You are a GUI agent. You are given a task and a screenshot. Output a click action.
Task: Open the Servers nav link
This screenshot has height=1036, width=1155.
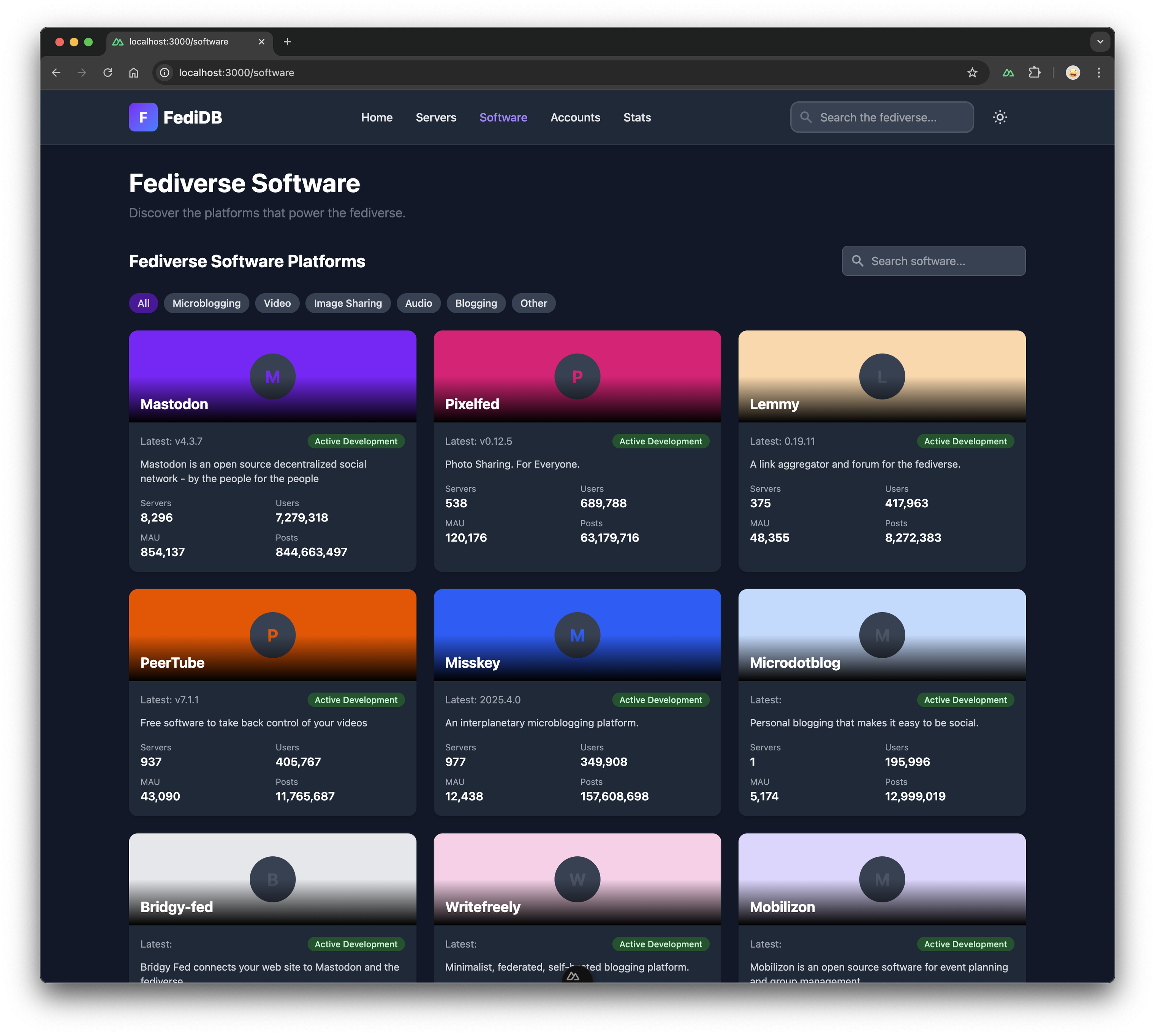tap(436, 117)
